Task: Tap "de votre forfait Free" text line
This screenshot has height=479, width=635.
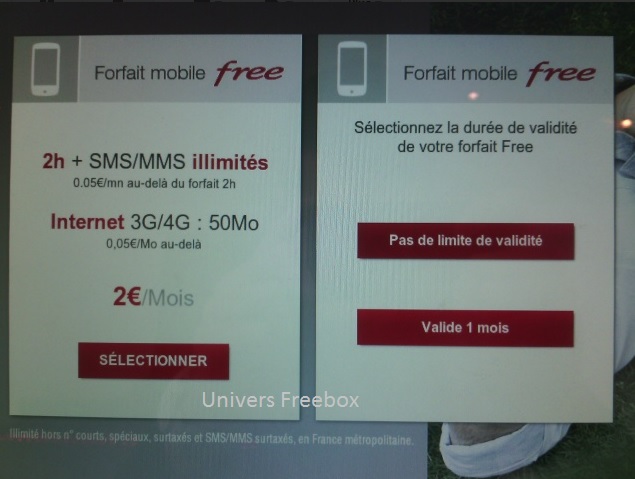Action: (x=465, y=147)
